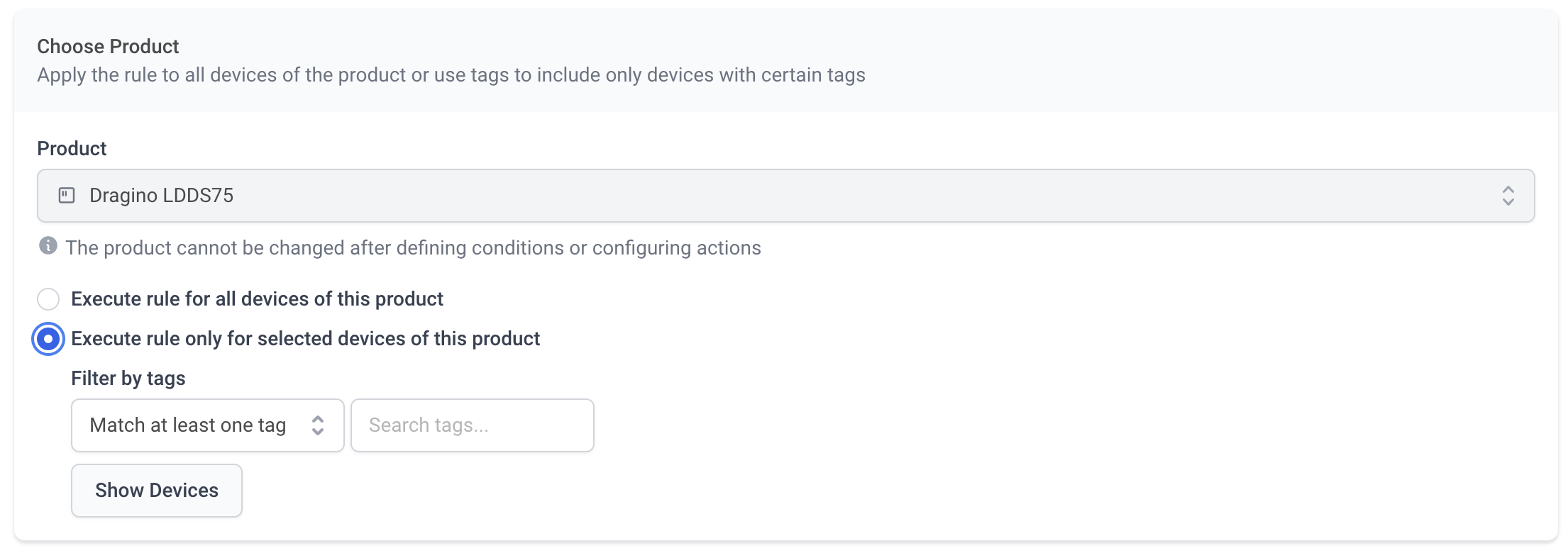Screen dimensions: 1568x553
Task: Click the Choose Product heading
Action: pyautogui.click(x=108, y=47)
